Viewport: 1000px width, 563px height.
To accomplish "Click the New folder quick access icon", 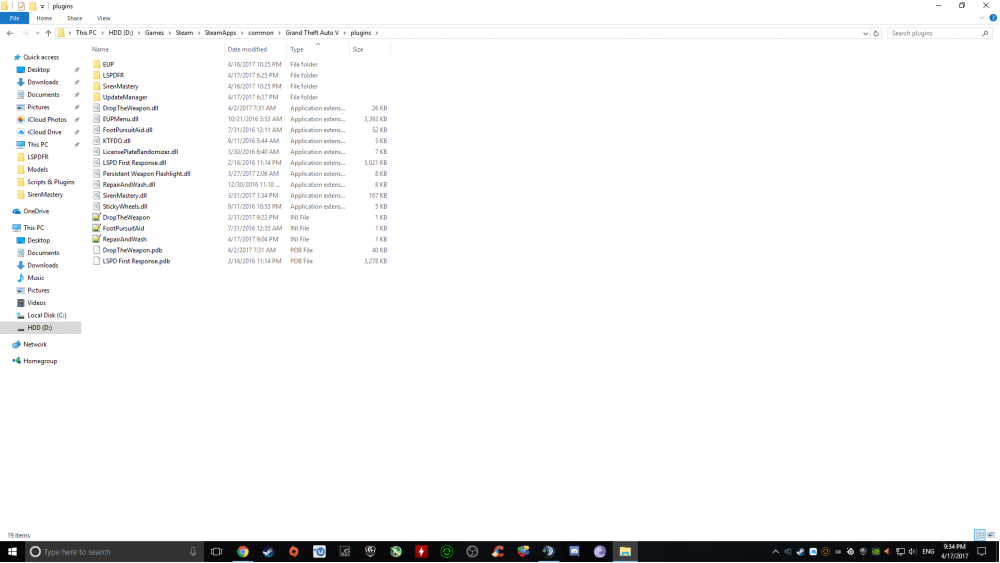I will (x=33, y=6).
